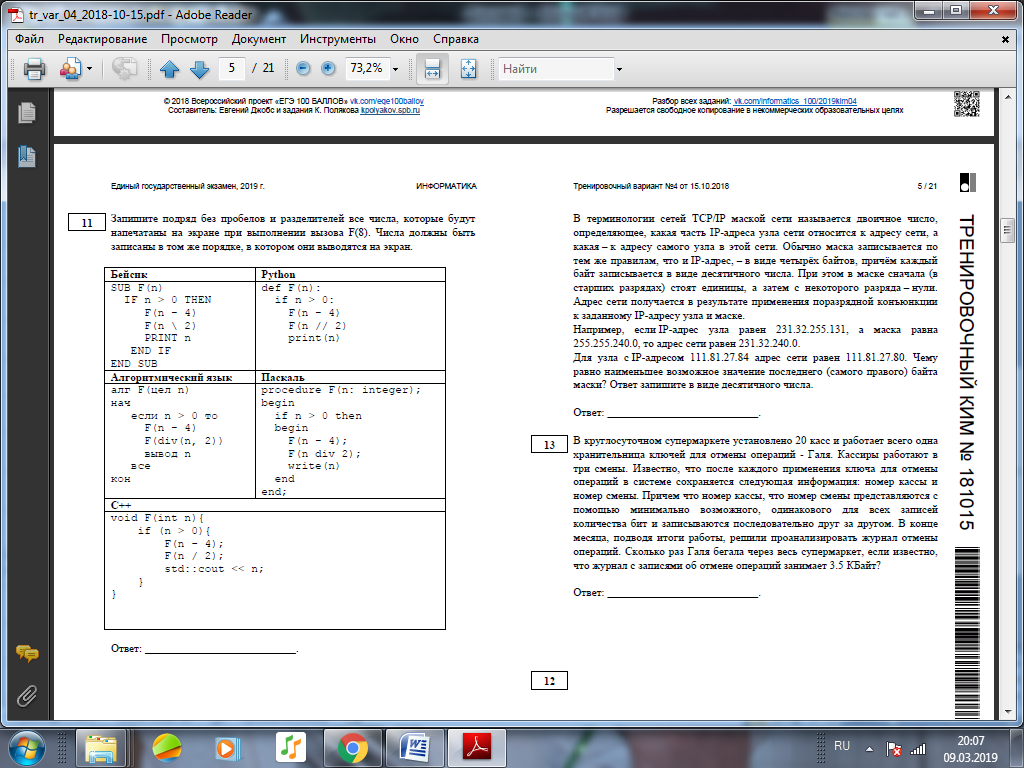Click the Найти search field
The width and height of the screenshot is (1024, 768).
[556, 69]
